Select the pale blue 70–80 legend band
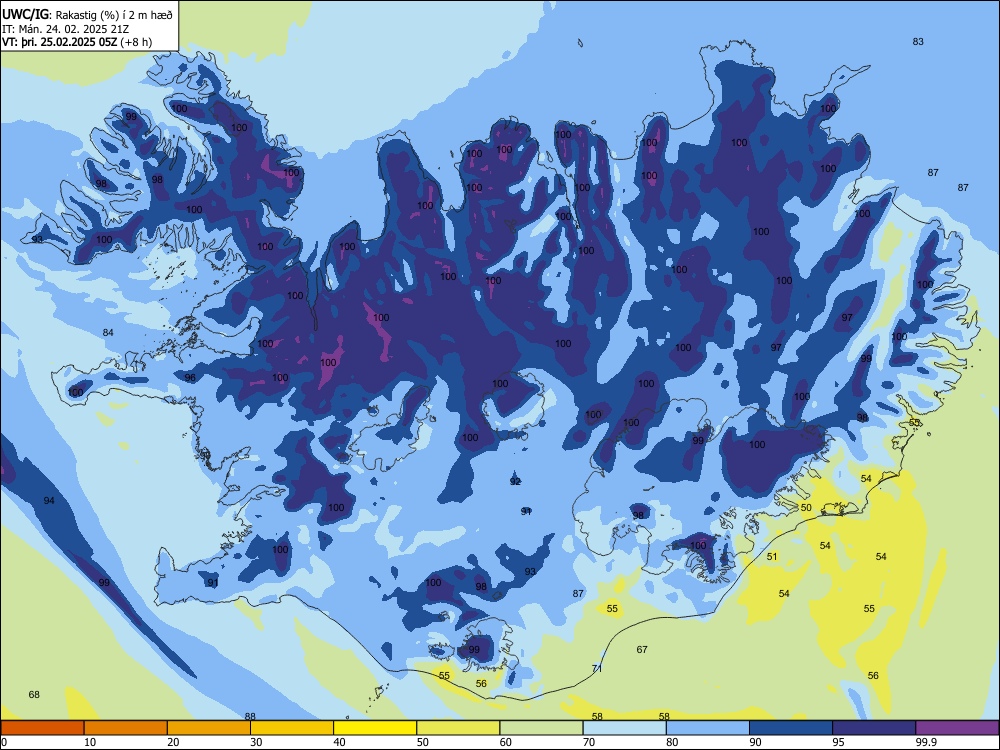This screenshot has height=750, width=1000. (x=624, y=728)
